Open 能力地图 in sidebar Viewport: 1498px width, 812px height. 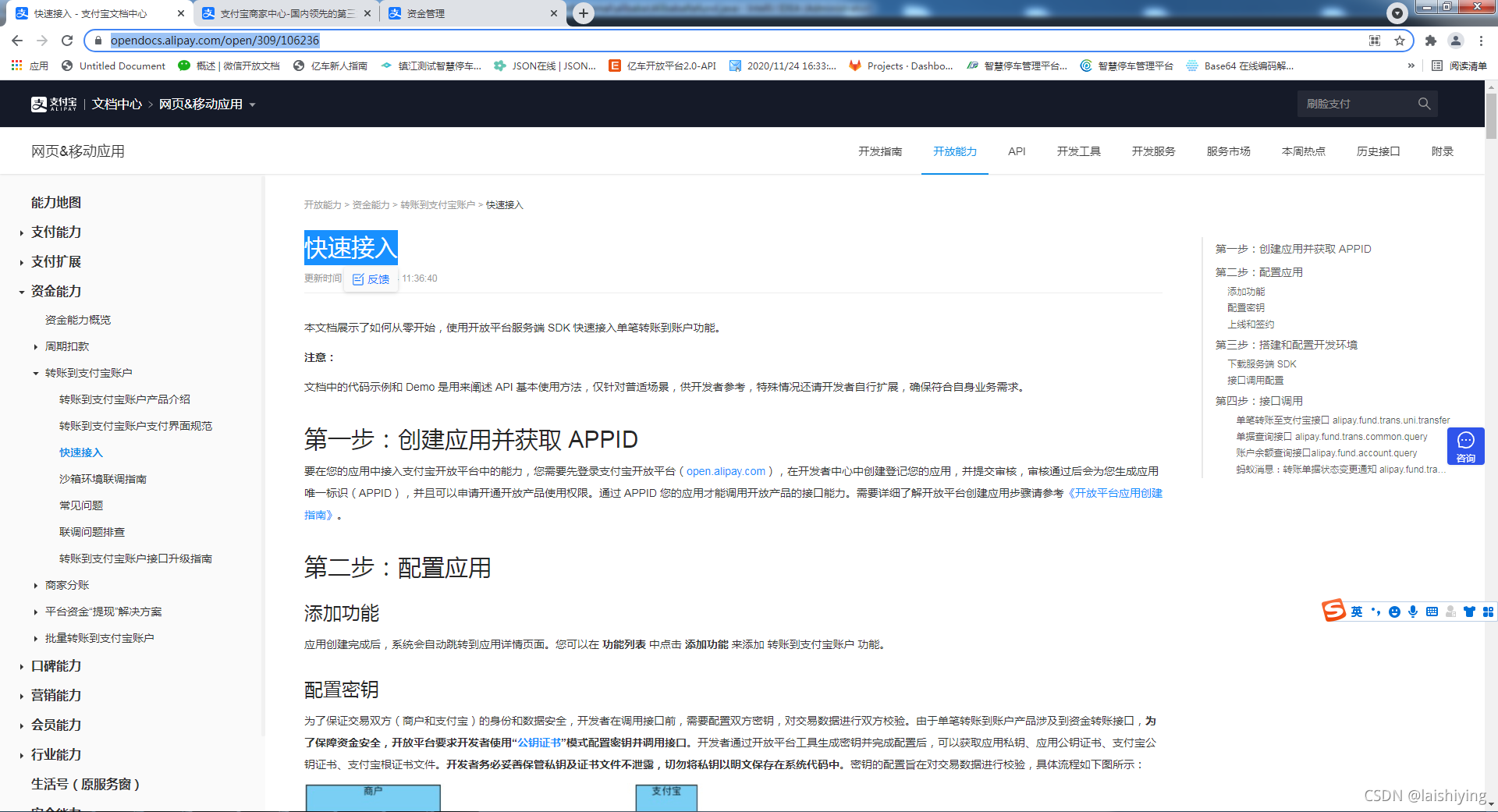[56, 202]
